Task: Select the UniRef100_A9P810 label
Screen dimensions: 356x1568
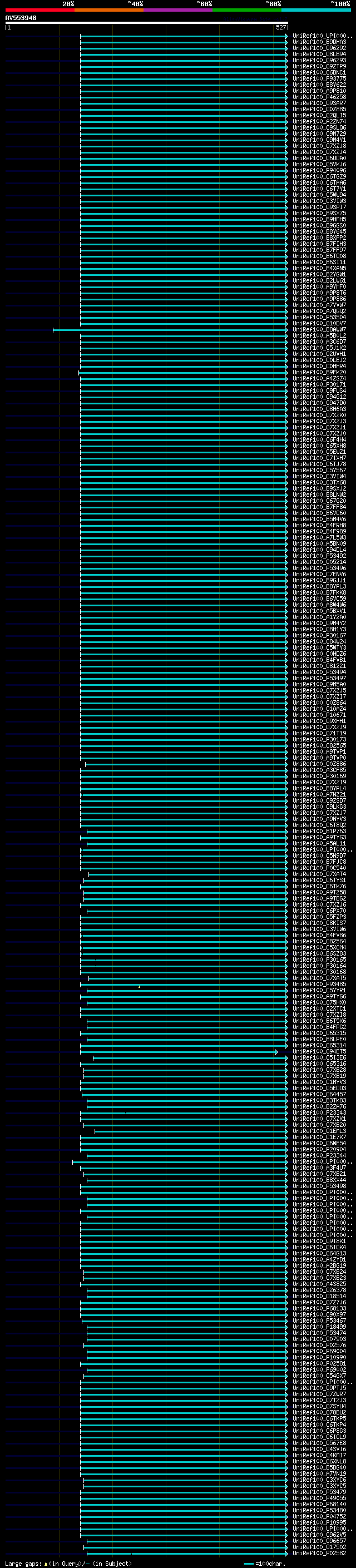Action: (319, 91)
